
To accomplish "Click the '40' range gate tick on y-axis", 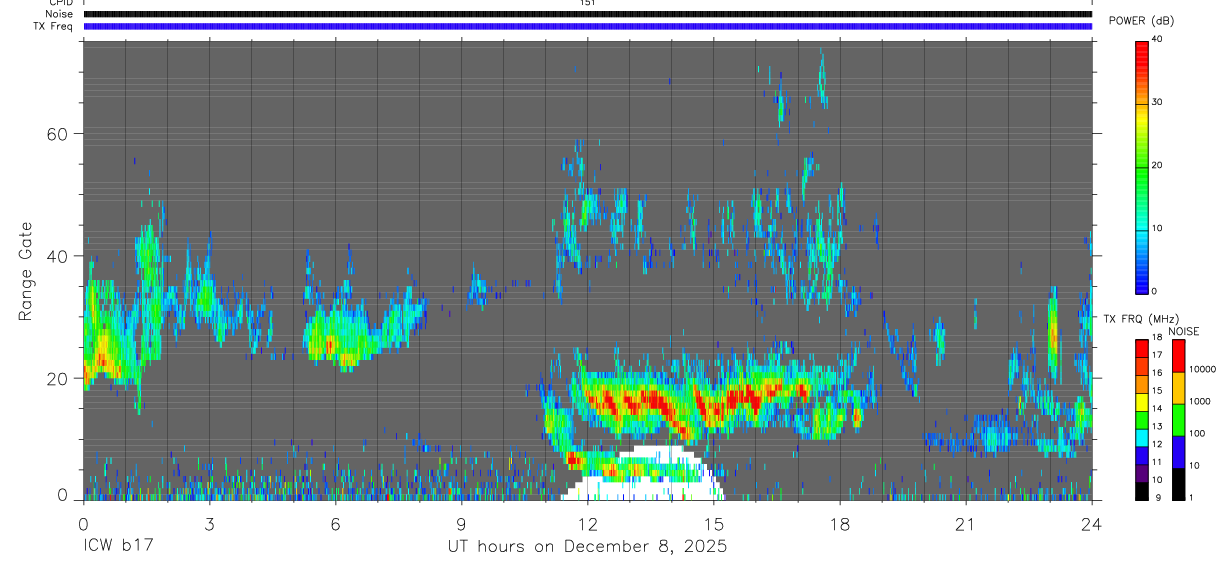I will (56, 256).
